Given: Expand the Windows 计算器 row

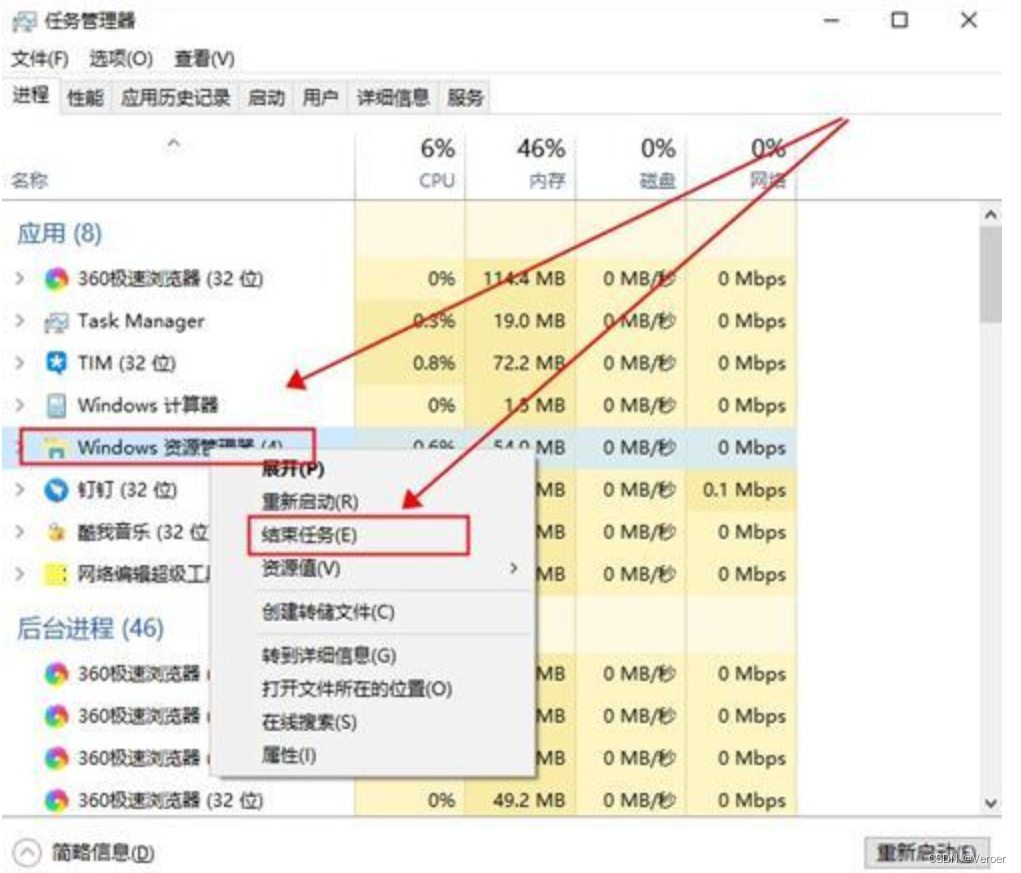Looking at the screenshot, I should click(20, 406).
